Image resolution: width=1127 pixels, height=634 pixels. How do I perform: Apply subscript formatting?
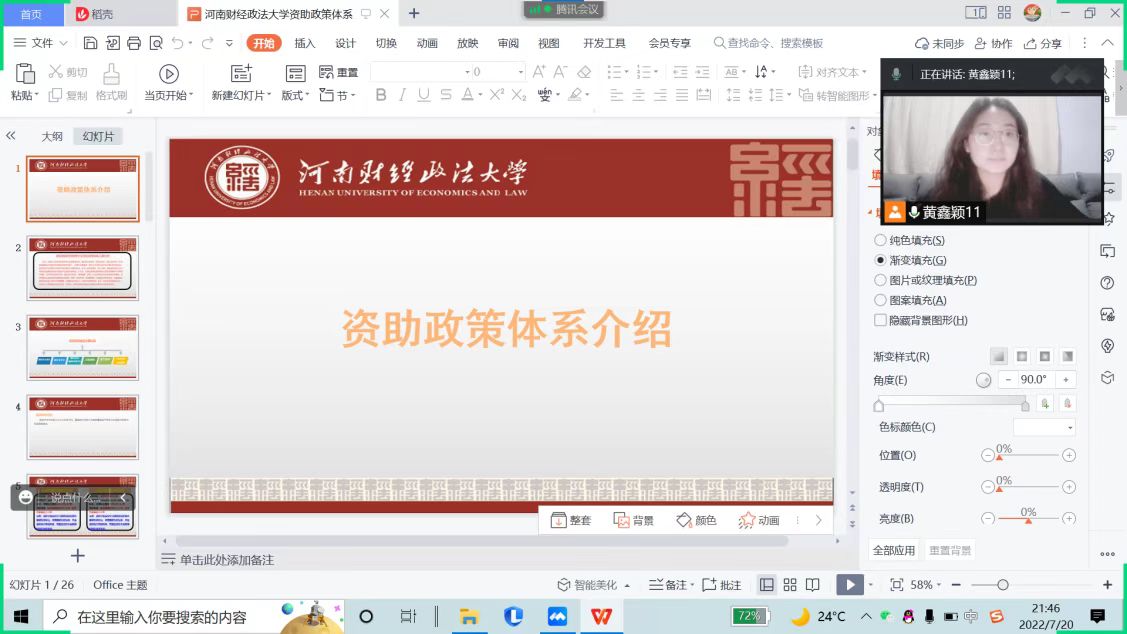tap(519, 95)
